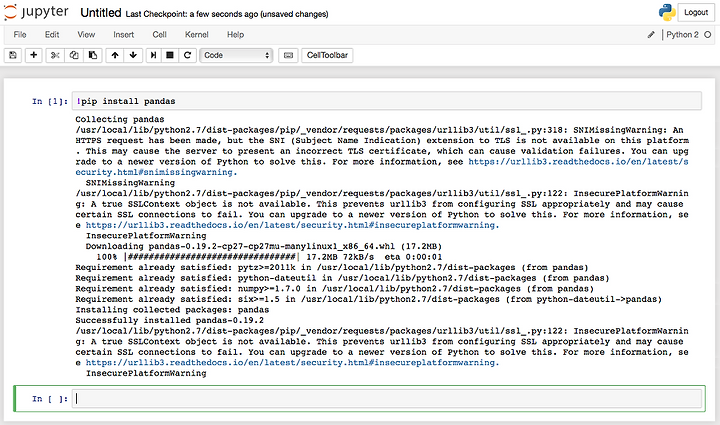Open the snimissingwarning documentation link
Screen dimensions: 720x425
pos(382,167)
